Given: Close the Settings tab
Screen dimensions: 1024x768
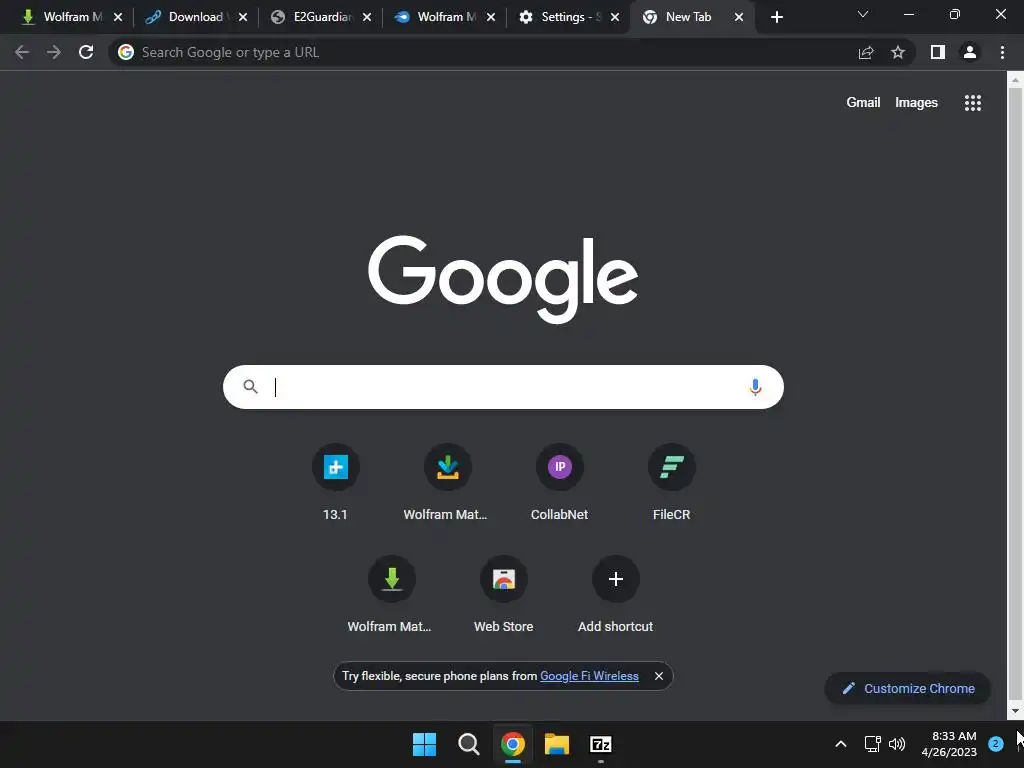Looking at the screenshot, I should [x=615, y=18].
